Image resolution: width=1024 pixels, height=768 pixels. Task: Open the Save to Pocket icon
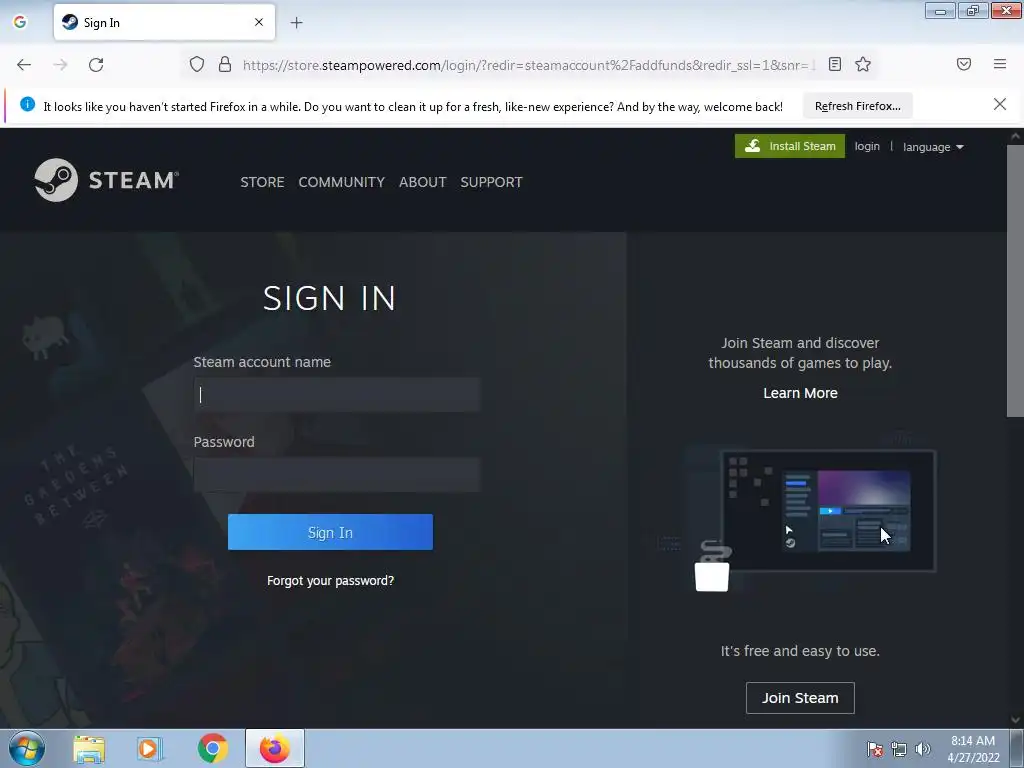(x=964, y=64)
